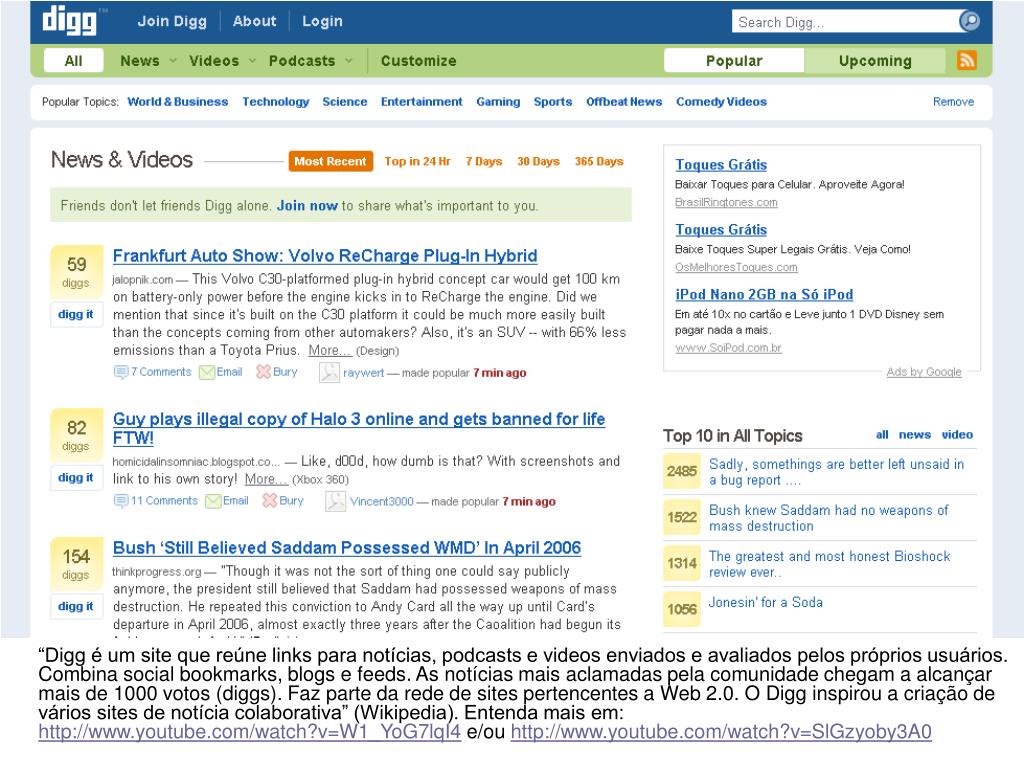1024x768 pixels.
Task: Open the Entertainment topic
Action: pos(421,102)
